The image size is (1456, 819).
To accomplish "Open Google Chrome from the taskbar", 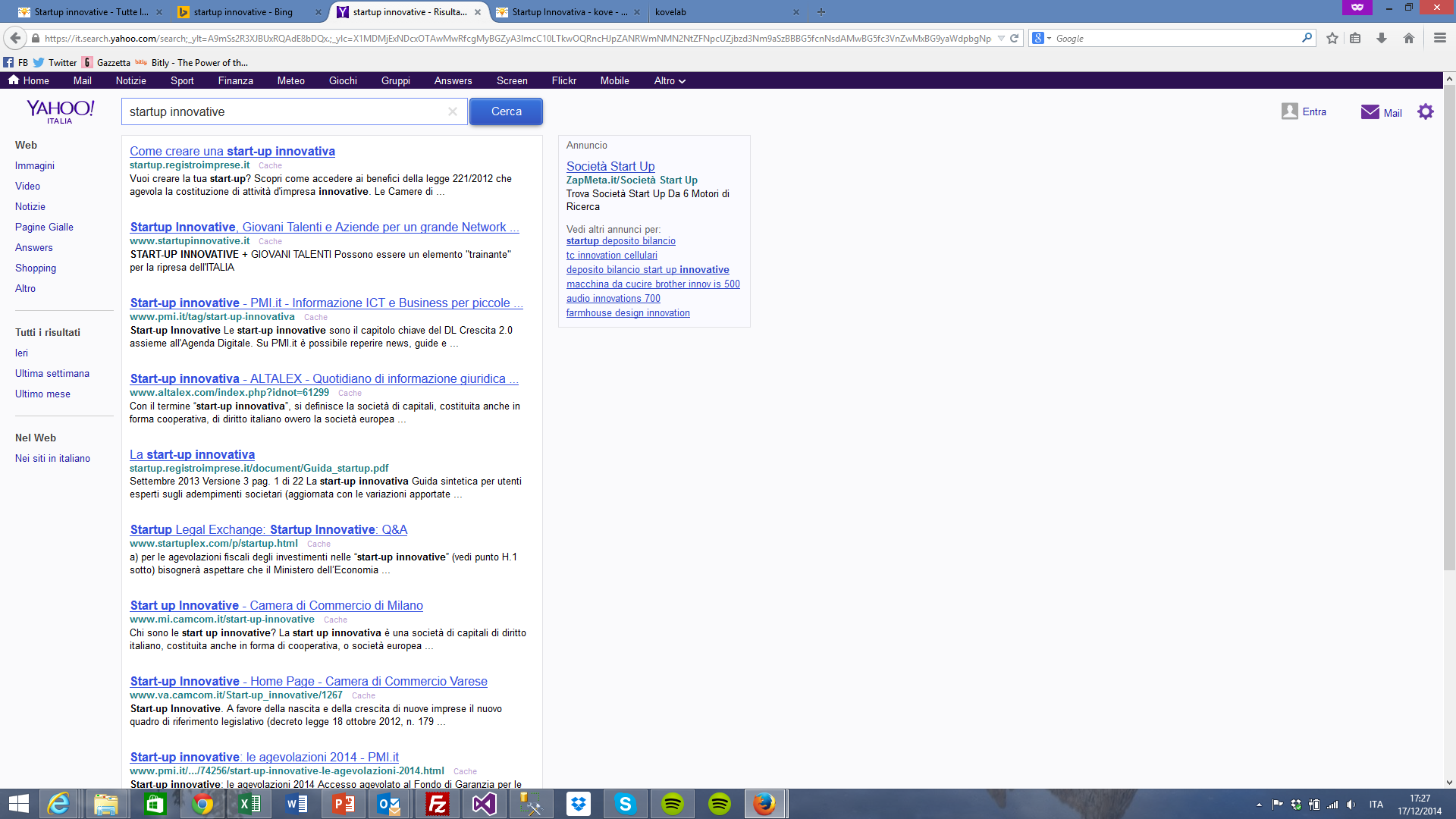I will click(x=202, y=804).
